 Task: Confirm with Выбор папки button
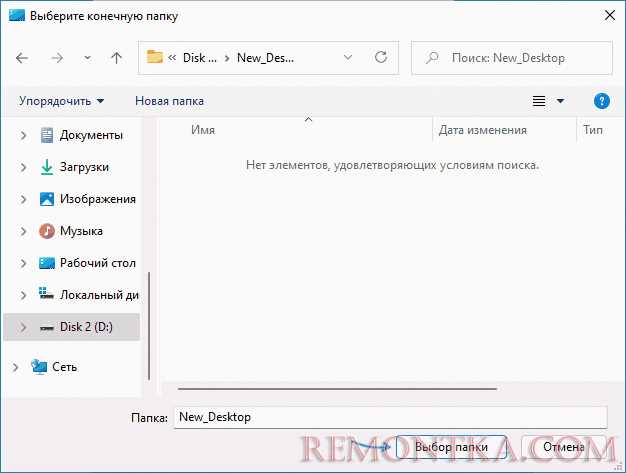tap(451, 447)
